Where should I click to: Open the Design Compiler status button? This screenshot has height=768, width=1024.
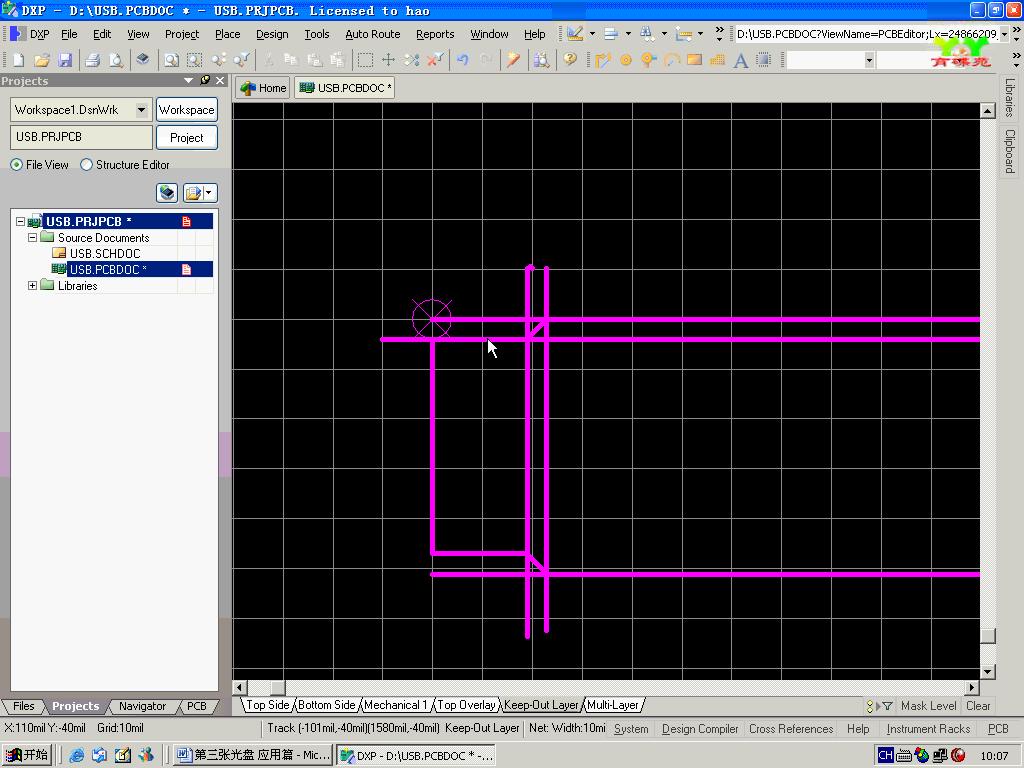pyautogui.click(x=699, y=729)
